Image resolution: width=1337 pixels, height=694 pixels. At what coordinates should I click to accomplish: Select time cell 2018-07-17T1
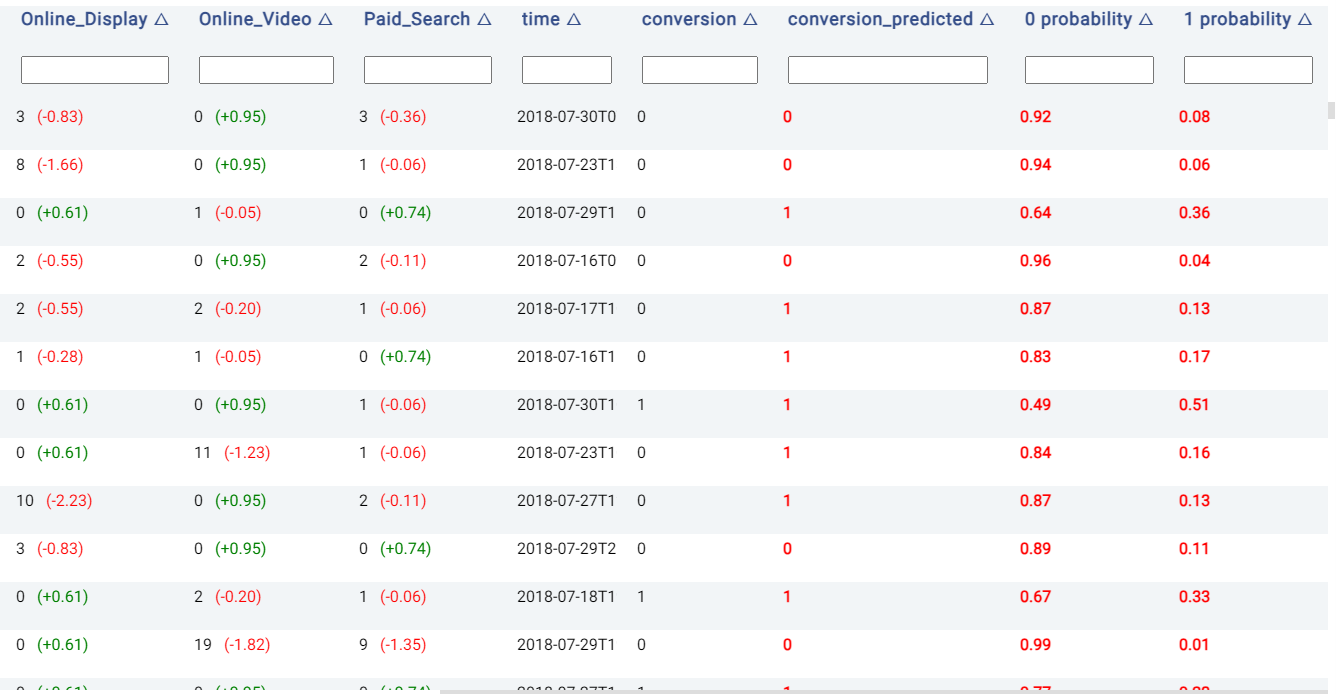click(567, 309)
